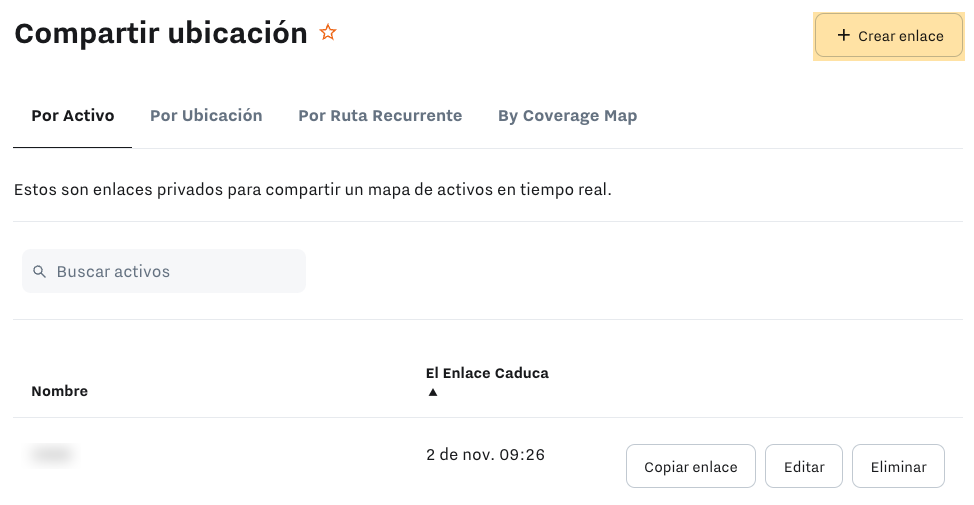Go to the By Coverage Map tab
Viewport: 974px width, 505px height.
pos(567,116)
